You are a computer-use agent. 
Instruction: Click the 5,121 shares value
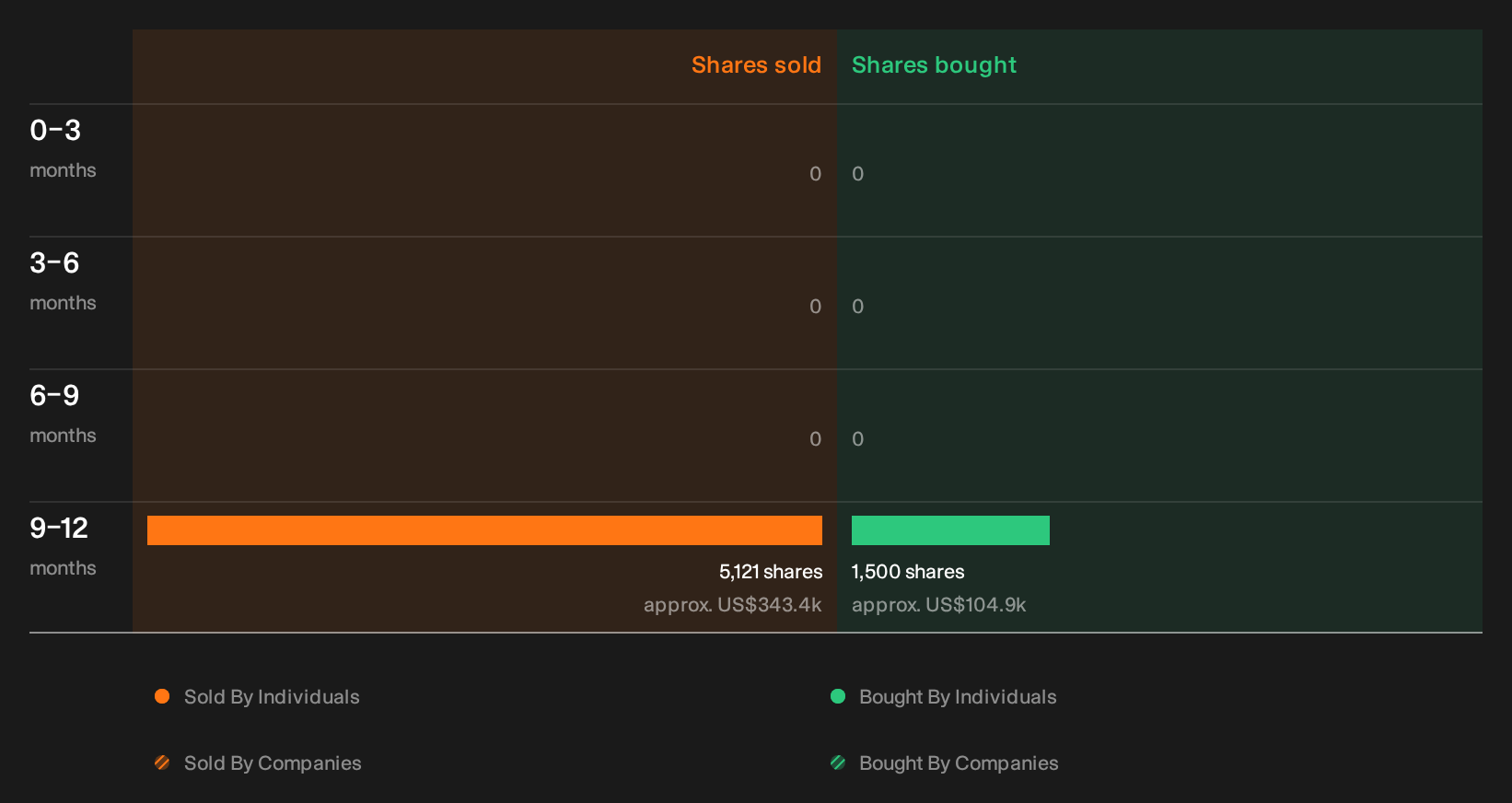pos(771,572)
